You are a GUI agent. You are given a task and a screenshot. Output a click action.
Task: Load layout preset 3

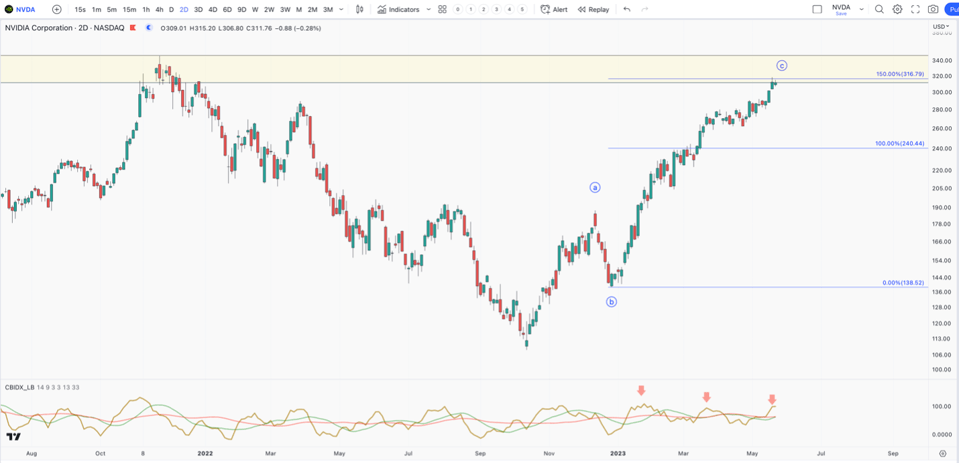click(496, 10)
